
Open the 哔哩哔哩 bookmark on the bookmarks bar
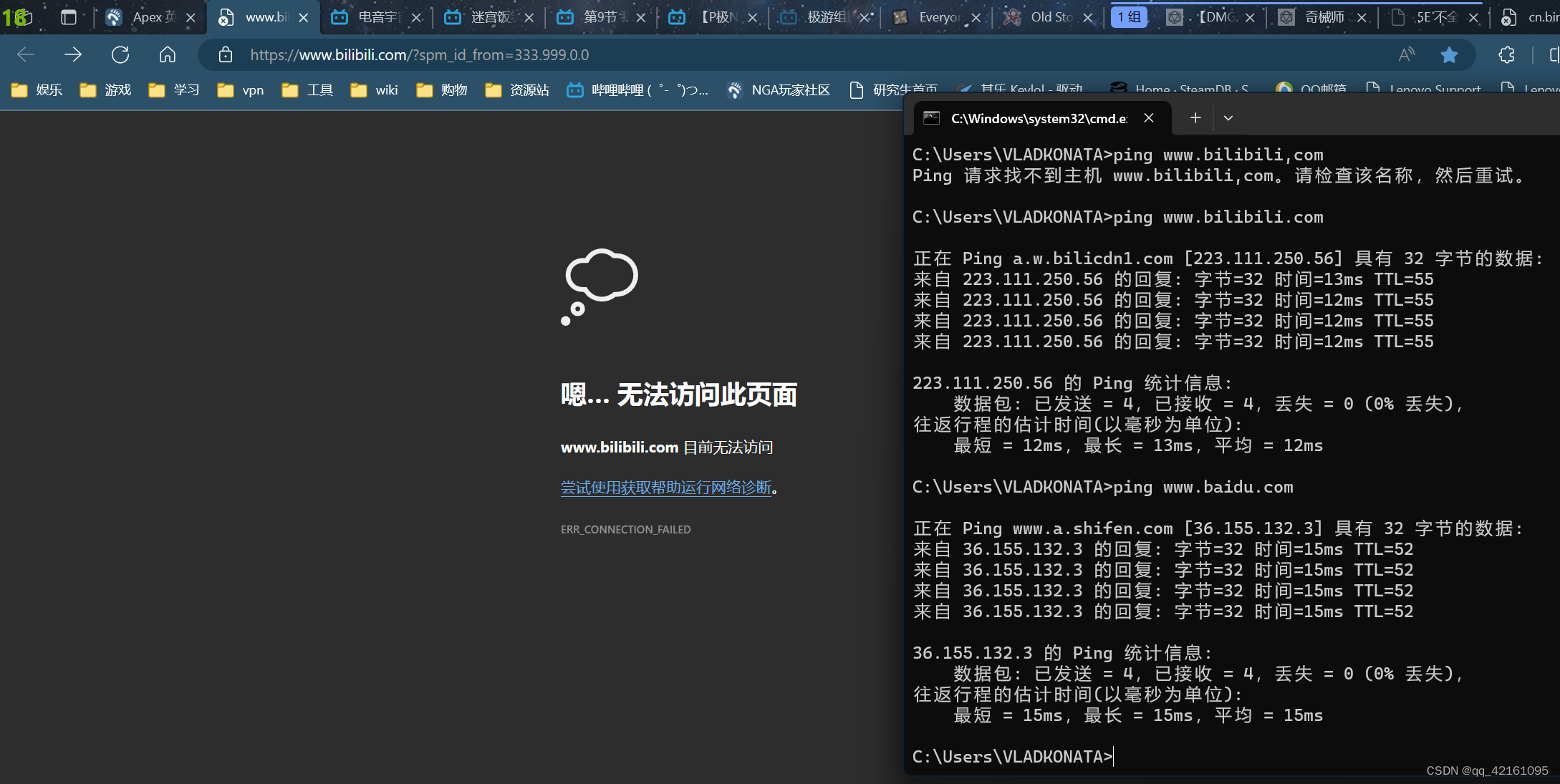tap(636, 89)
